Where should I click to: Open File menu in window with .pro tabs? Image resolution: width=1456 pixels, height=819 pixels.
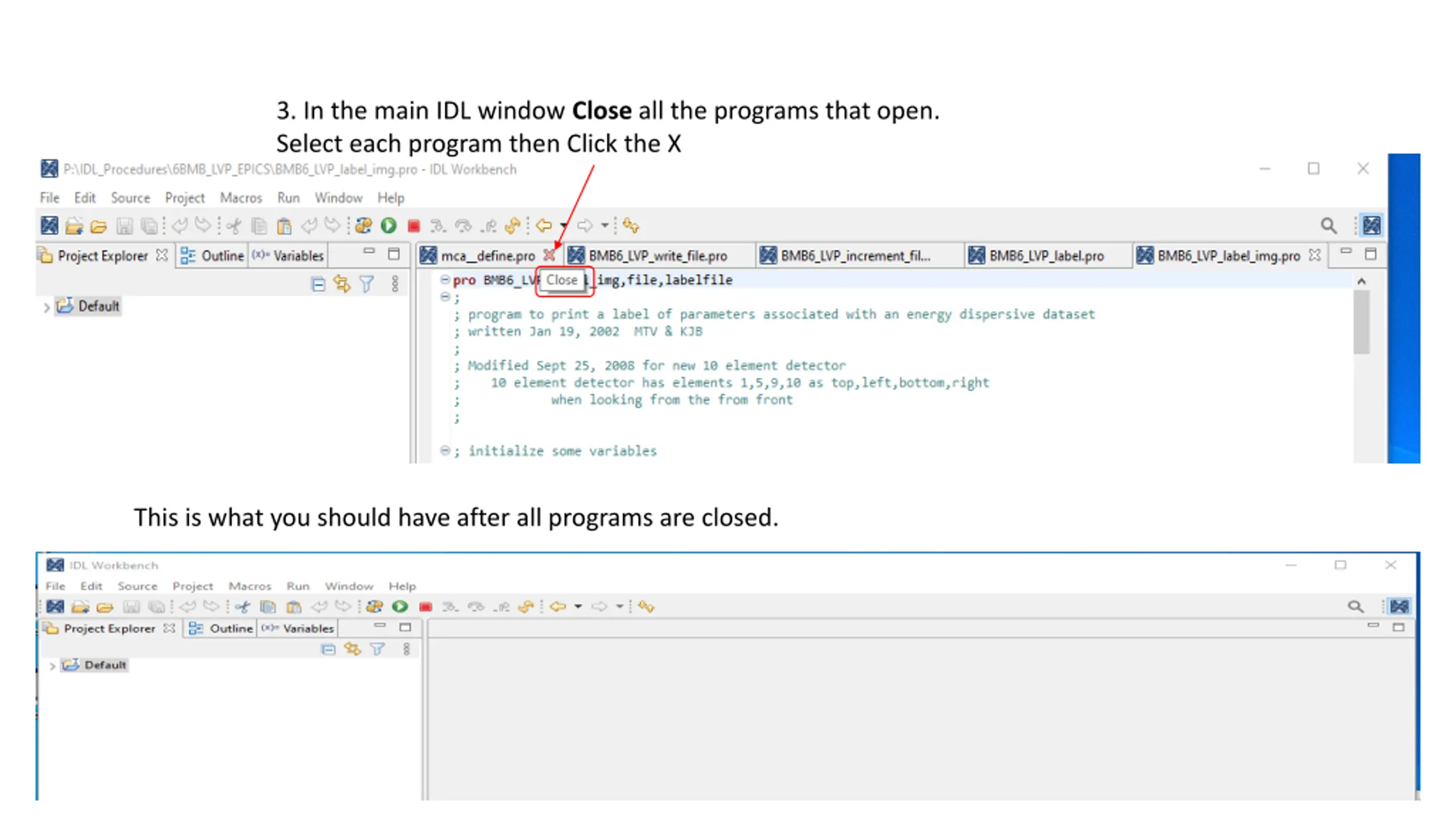tap(49, 198)
